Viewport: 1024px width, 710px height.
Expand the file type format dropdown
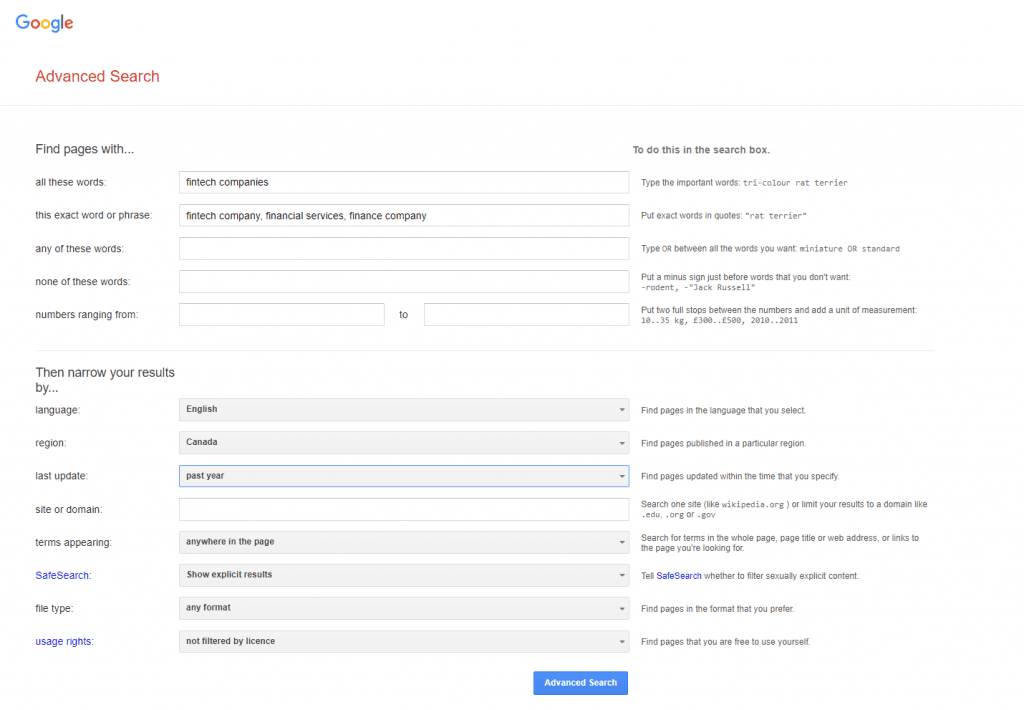pyautogui.click(x=403, y=608)
